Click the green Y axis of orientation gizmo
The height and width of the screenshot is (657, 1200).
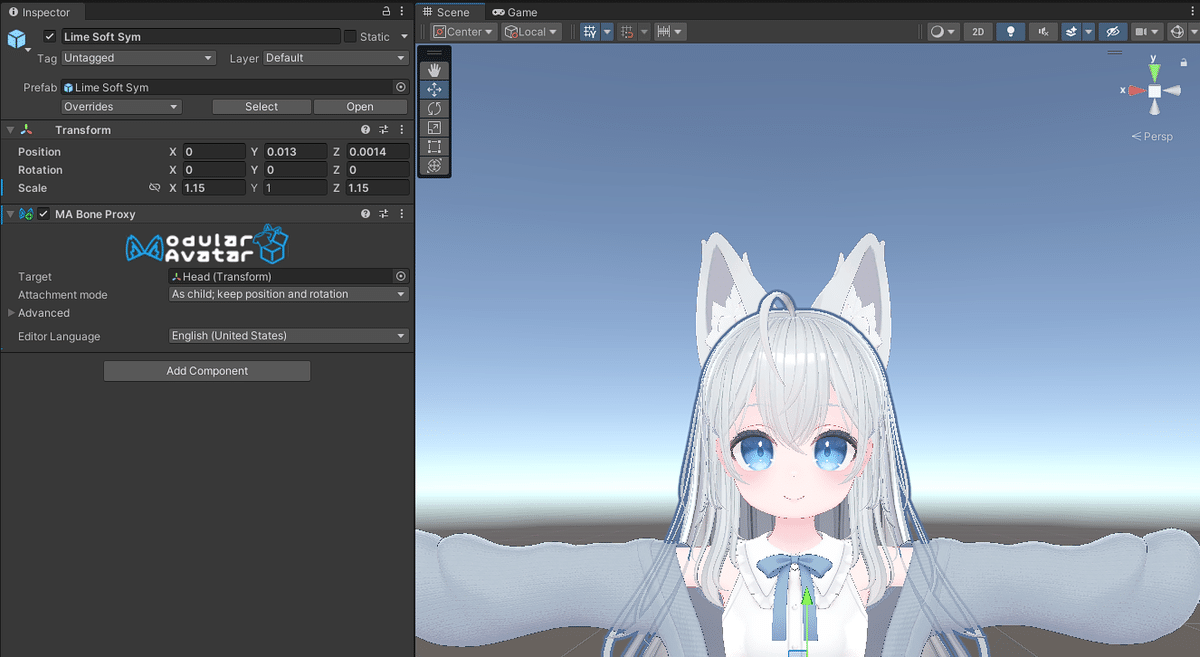(x=1155, y=71)
